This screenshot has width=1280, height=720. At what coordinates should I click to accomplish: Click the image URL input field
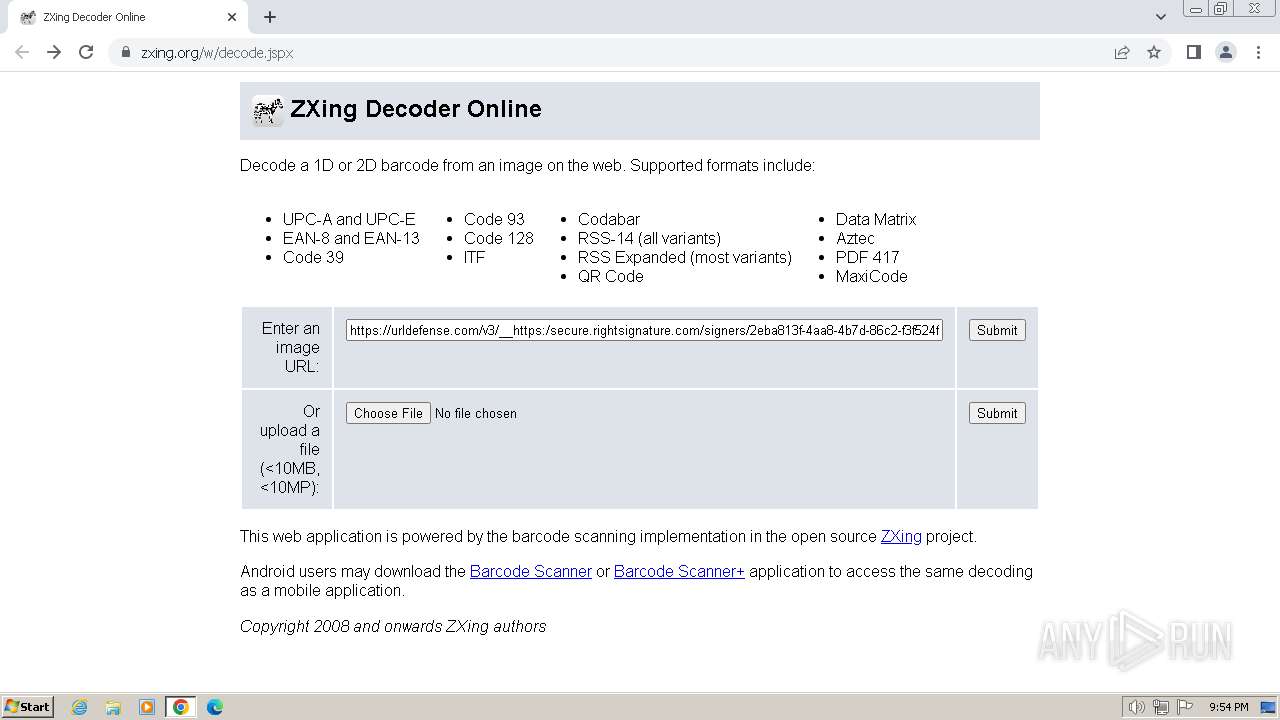pos(644,330)
